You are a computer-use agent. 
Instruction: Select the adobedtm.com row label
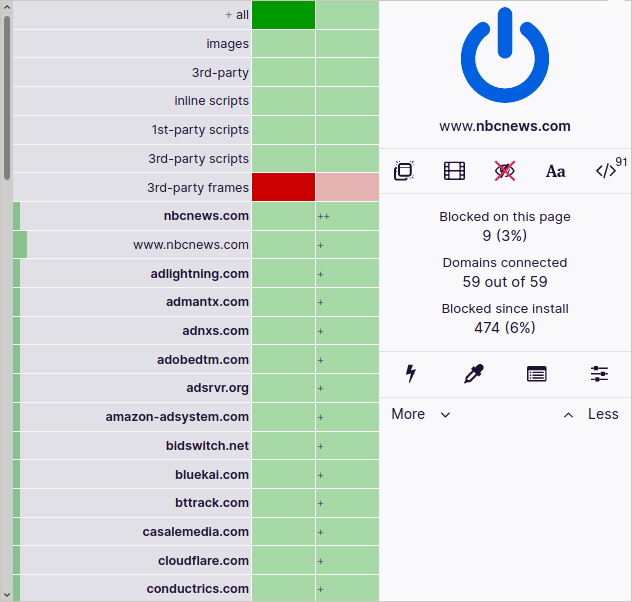132,359
